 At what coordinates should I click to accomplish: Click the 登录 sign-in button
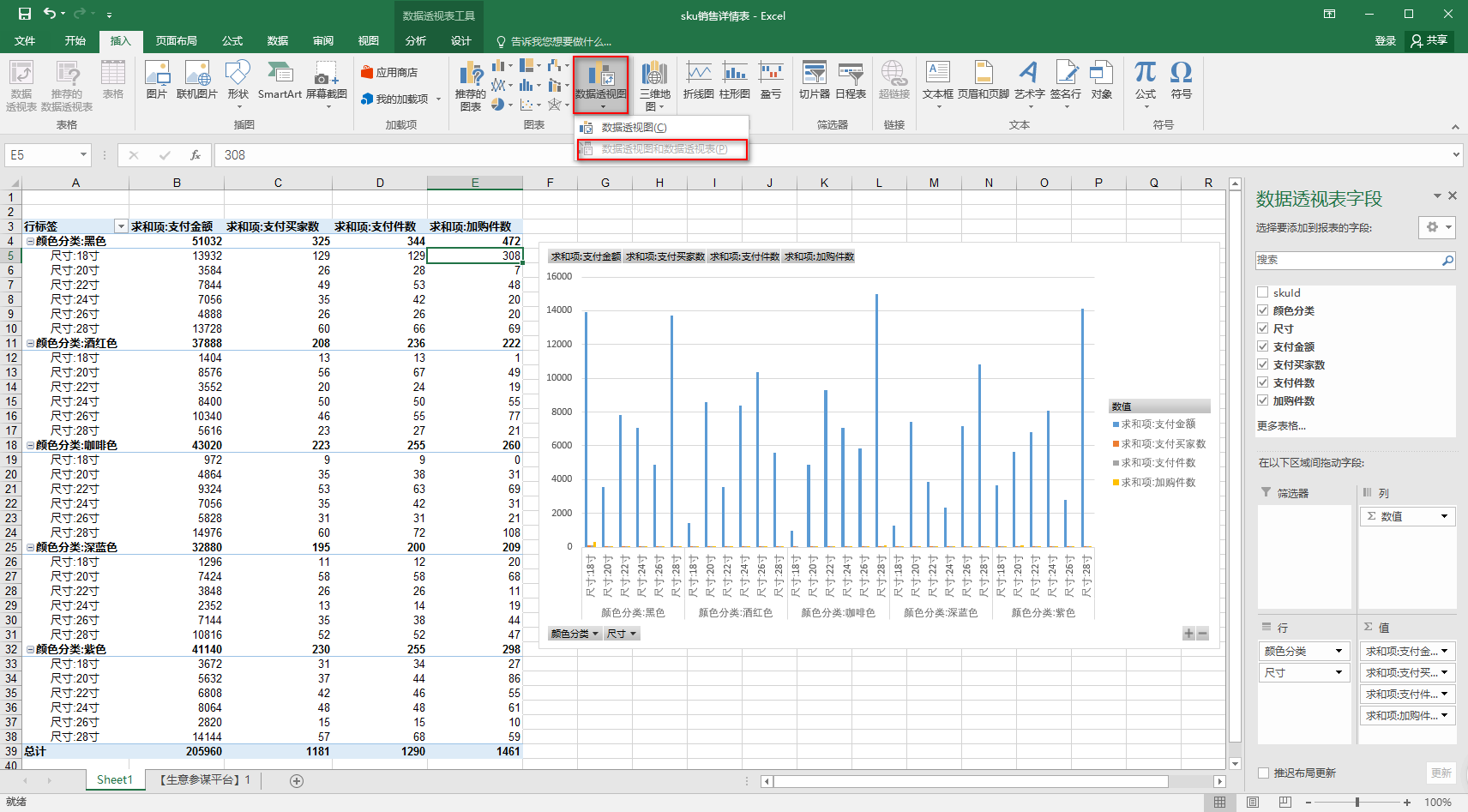(x=1386, y=40)
